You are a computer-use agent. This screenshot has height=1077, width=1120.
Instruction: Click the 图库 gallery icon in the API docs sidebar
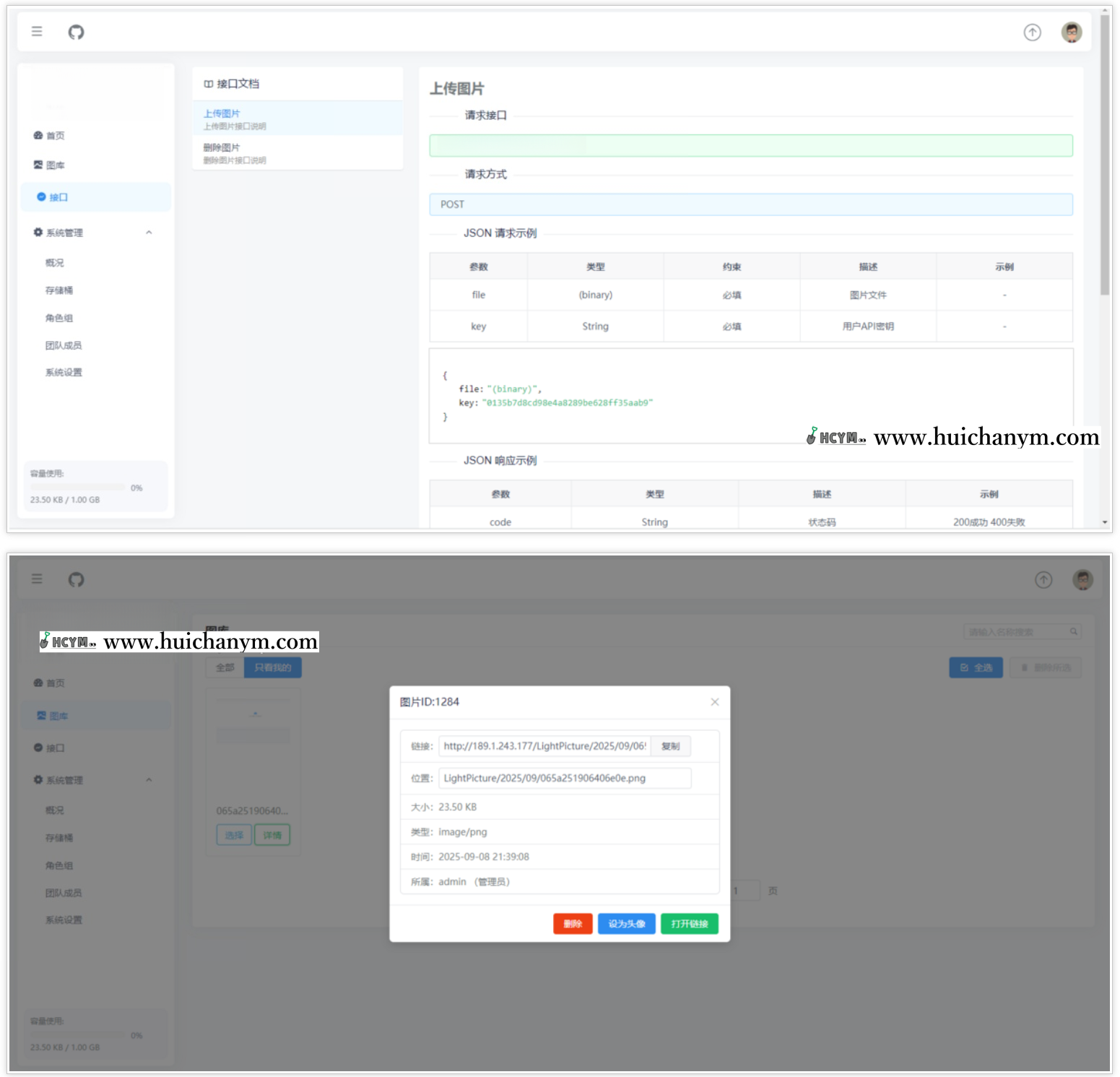tap(38, 165)
